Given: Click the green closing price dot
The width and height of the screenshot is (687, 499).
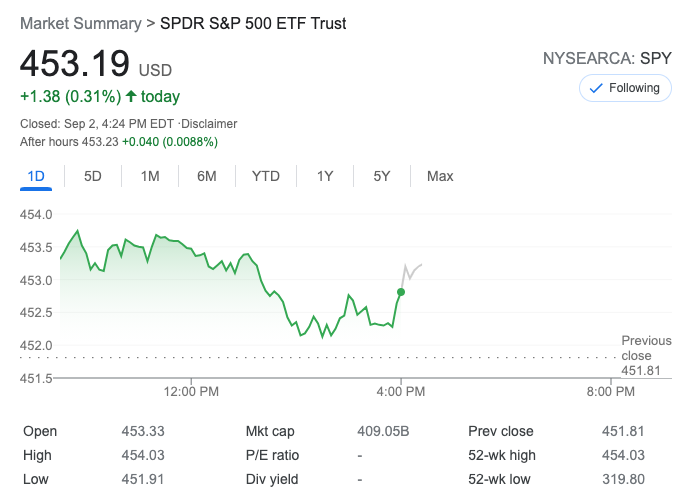Looking at the screenshot, I should 401,291.
